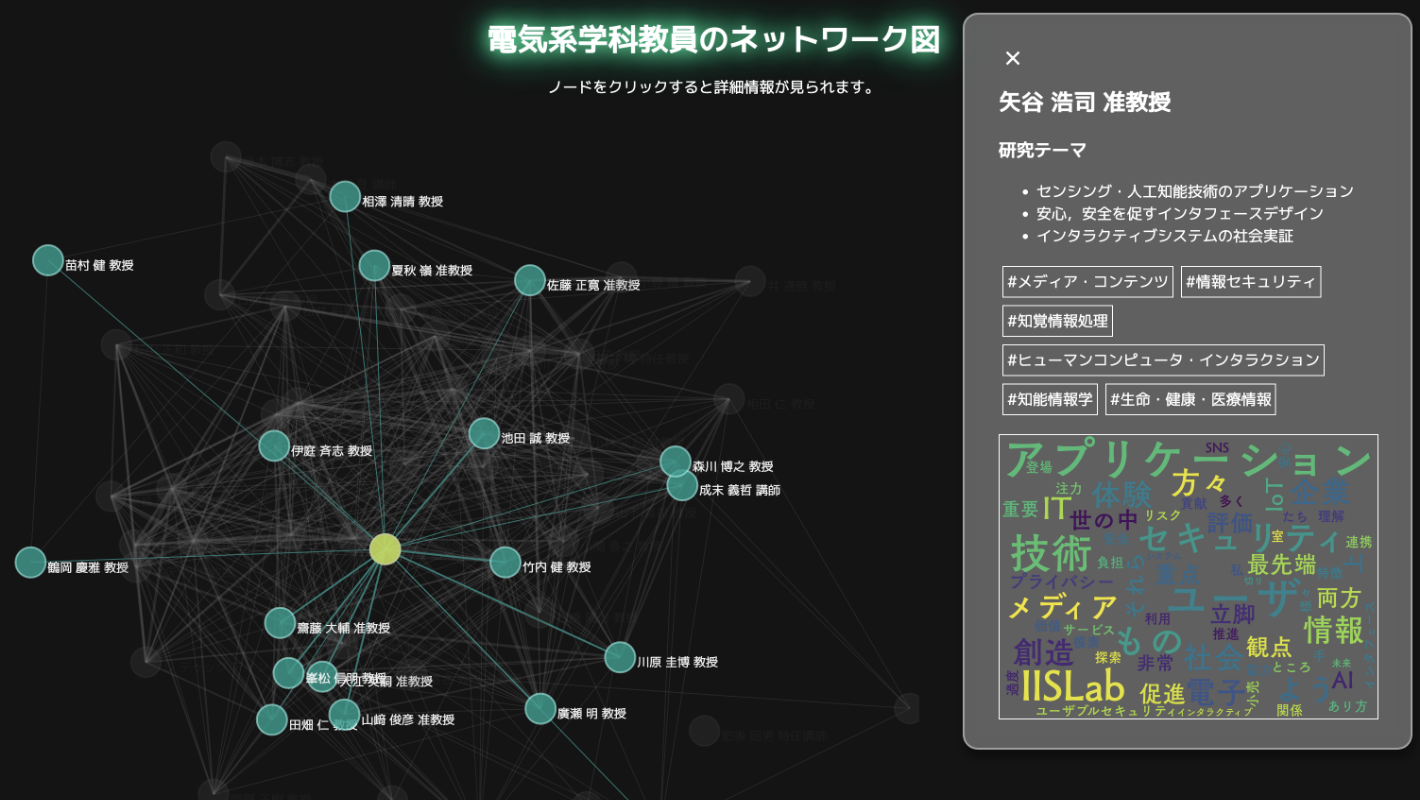Select the 苗村 健 教授 node
The width and height of the screenshot is (1420, 800).
48,260
